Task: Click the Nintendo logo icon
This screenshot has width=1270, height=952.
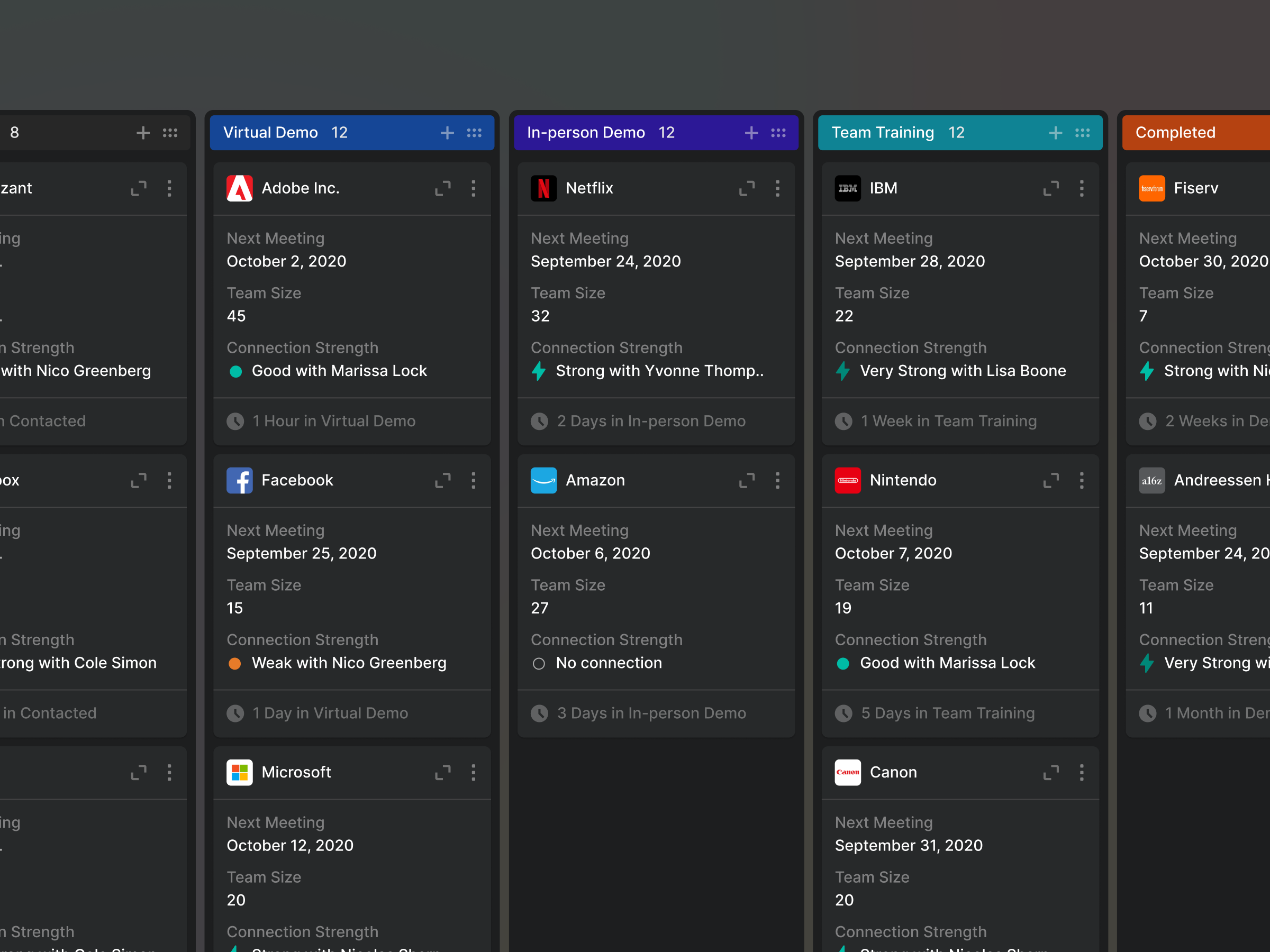Action: pos(848,480)
